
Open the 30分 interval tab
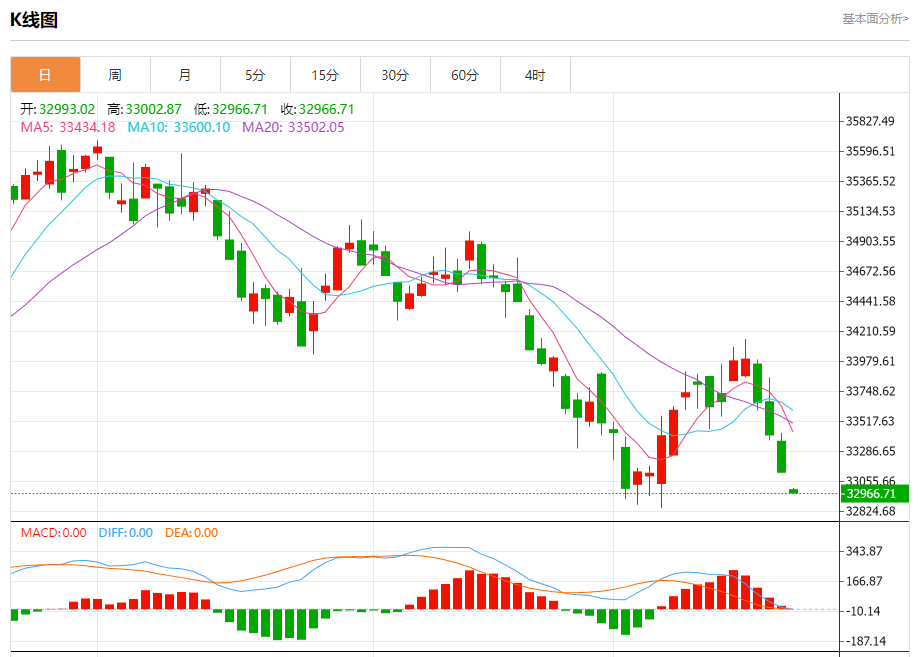395,75
